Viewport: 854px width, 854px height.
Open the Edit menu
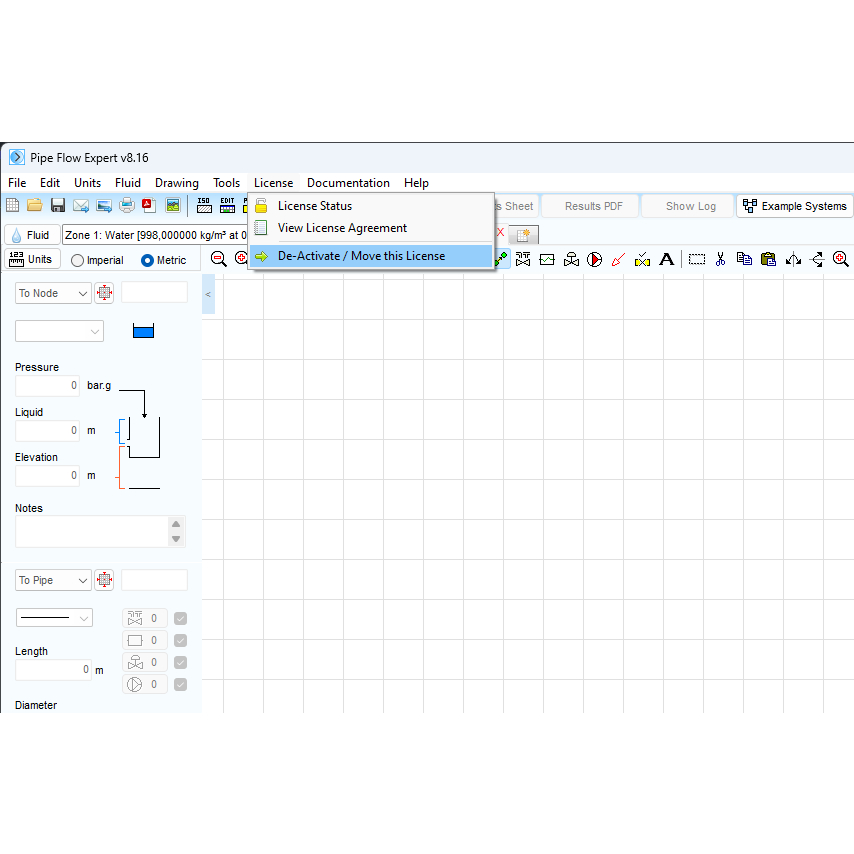tap(50, 183)
